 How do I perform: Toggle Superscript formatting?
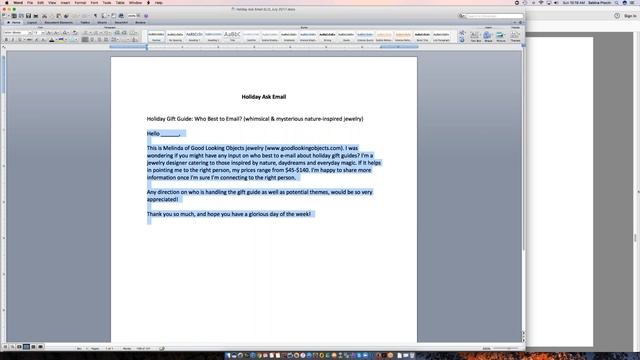(x=36, y=40)
